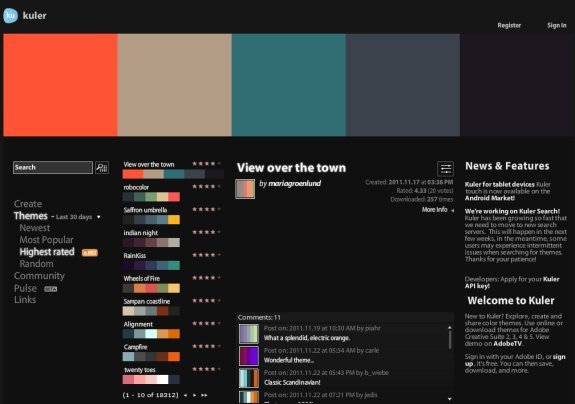Screen dimensions: 575x404
Task: Click the robocolor palette strip
Action: point(151,197)
